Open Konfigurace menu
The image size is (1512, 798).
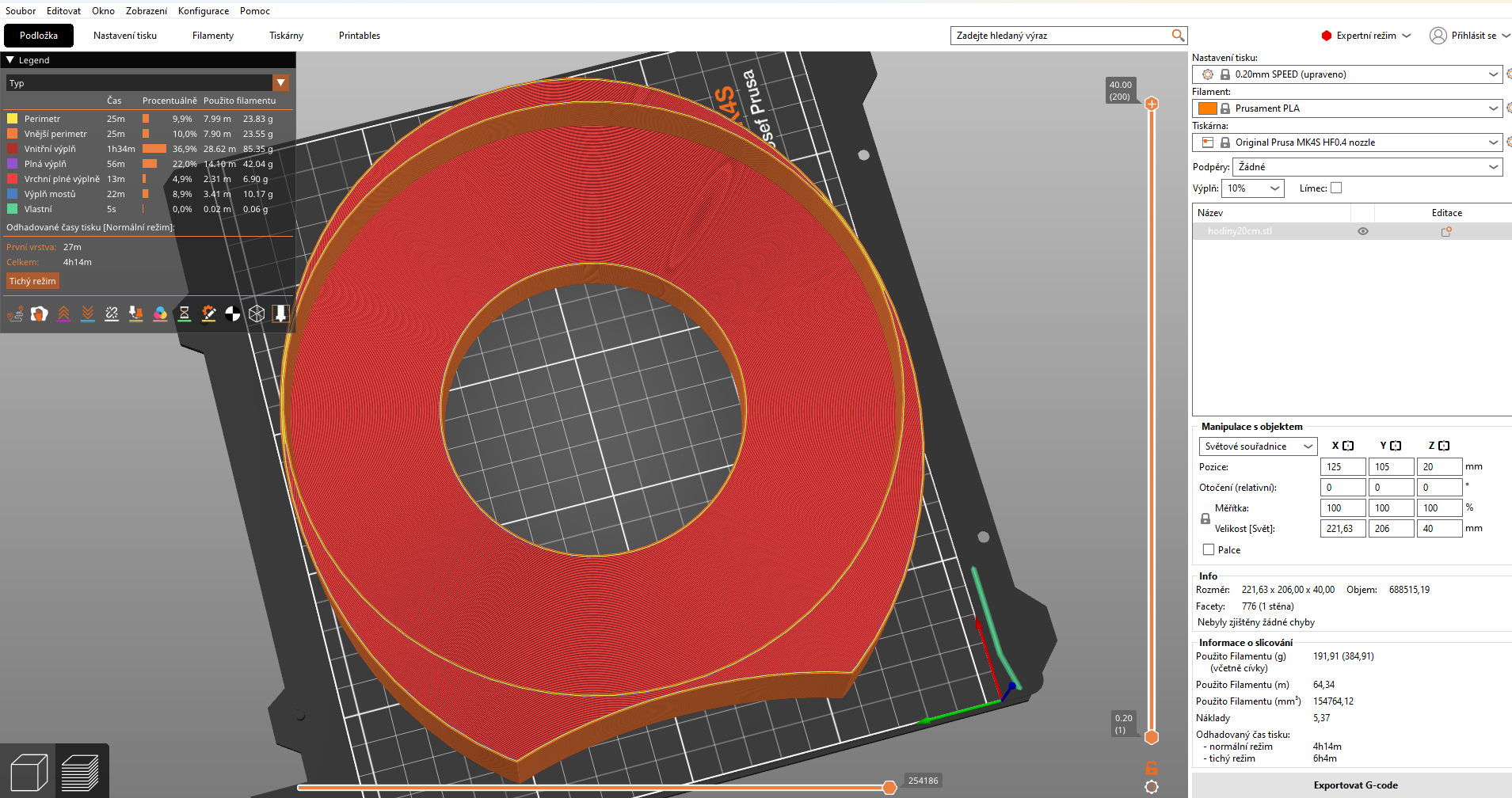coord(204,11)
